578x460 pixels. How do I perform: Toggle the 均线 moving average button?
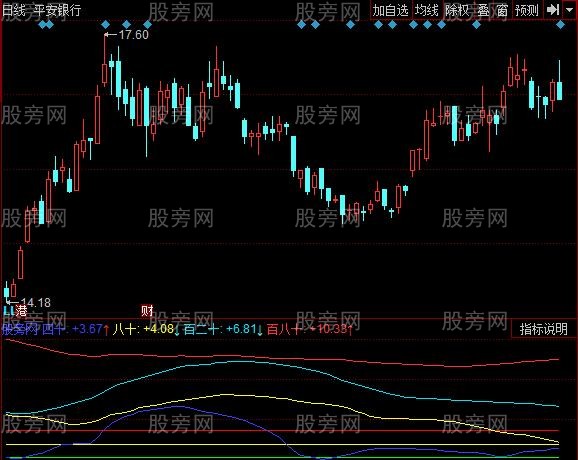[427, 10]
